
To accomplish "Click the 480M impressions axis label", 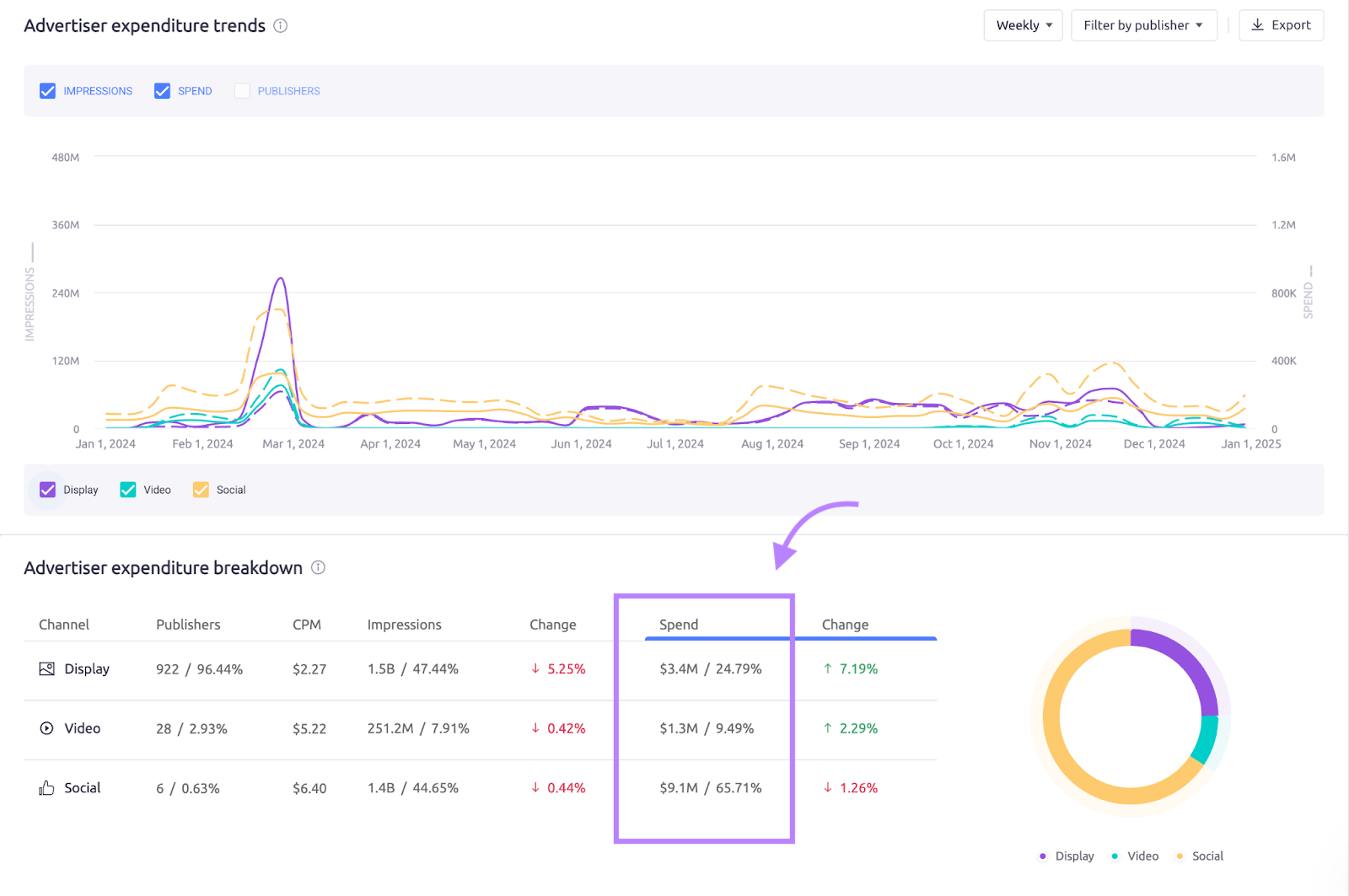I will [x=66, y=158].
